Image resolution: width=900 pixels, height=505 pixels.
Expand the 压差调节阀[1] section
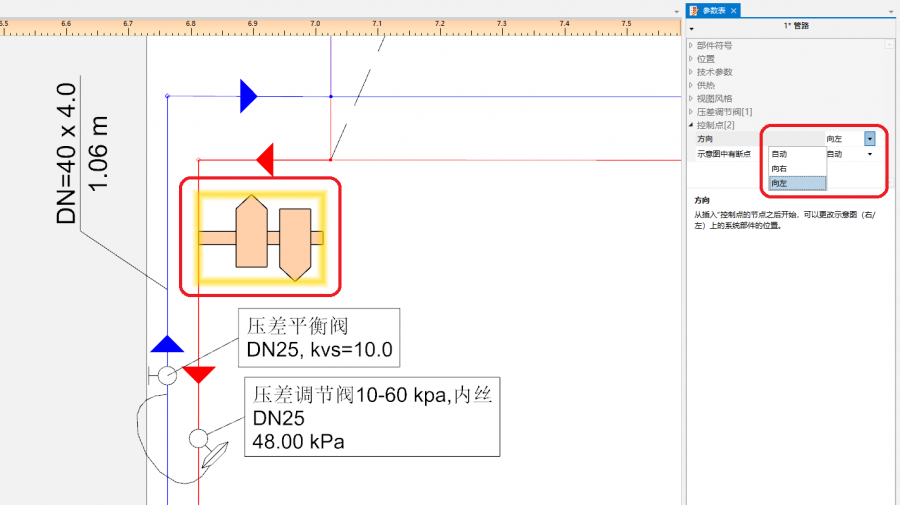tap(691, 112)
